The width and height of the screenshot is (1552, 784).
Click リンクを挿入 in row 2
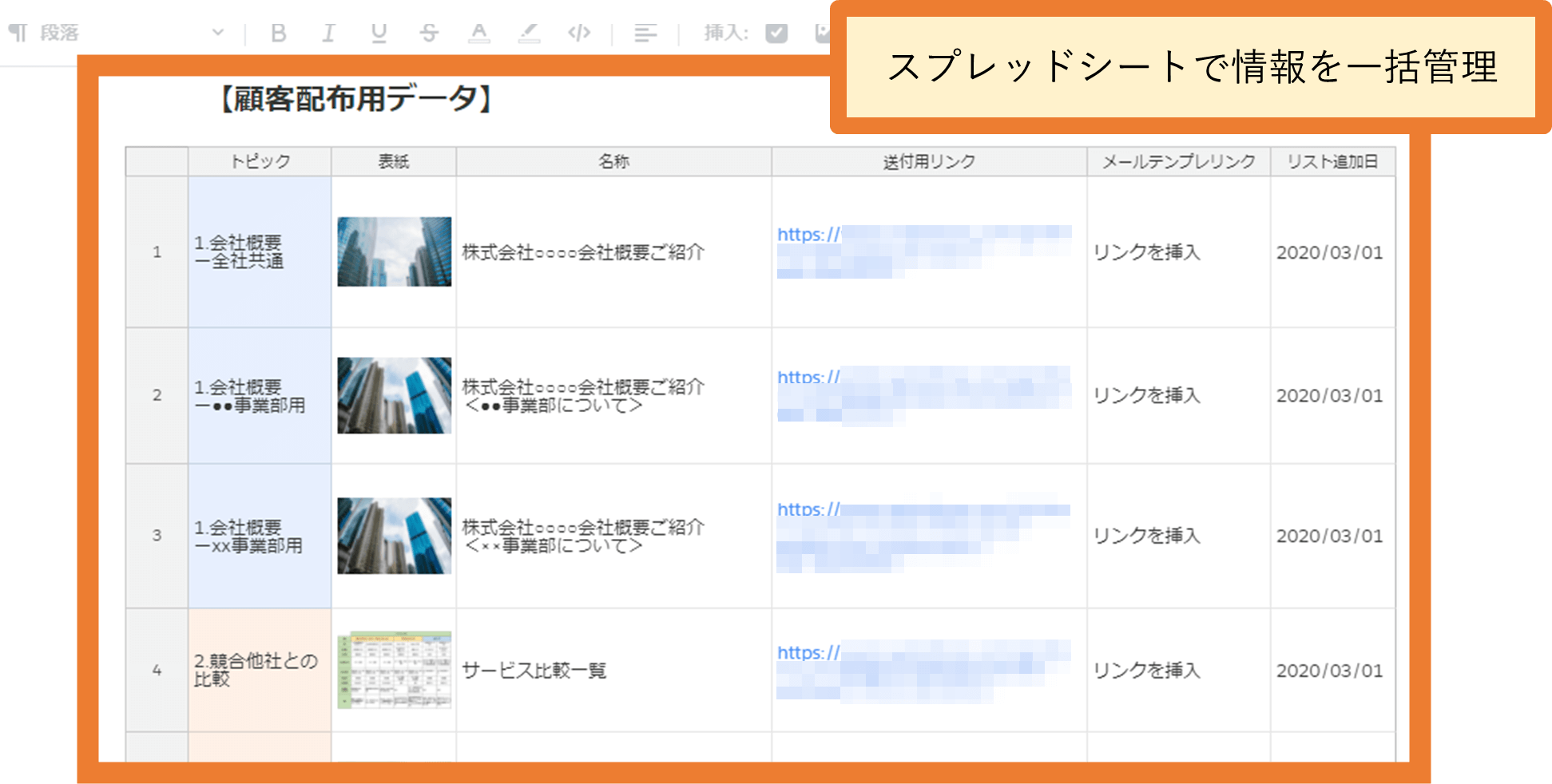click(1147, 394)
